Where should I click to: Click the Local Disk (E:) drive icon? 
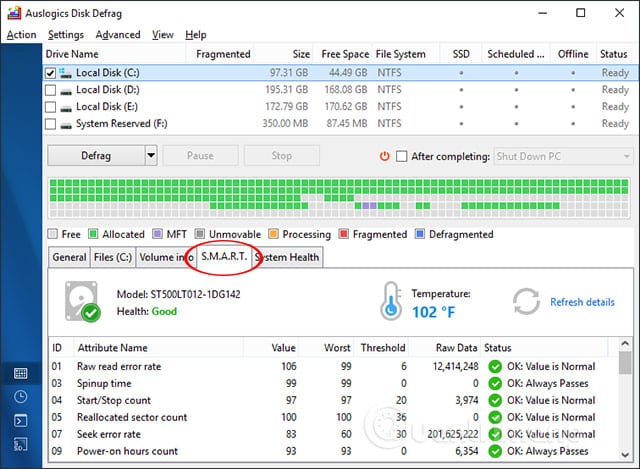coord(66,108)
